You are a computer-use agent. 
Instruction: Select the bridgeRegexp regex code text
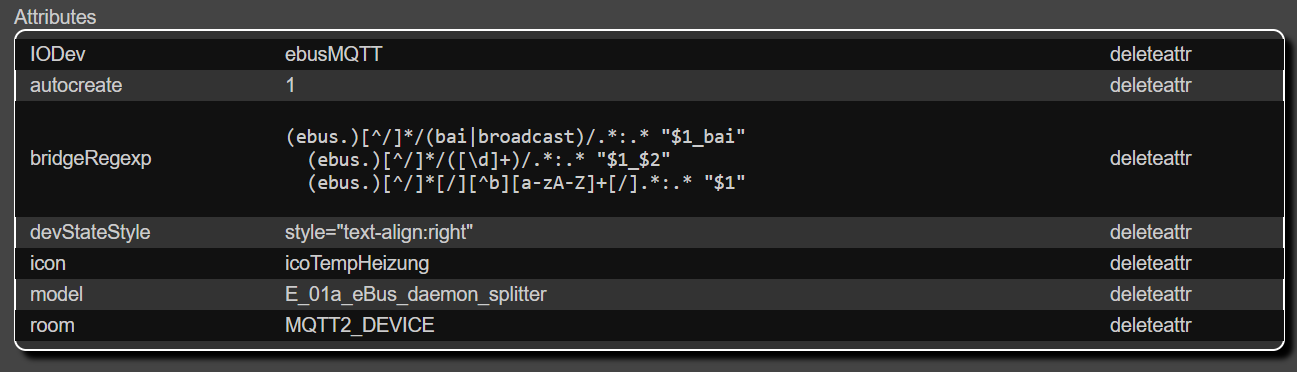tap(516, 159)
